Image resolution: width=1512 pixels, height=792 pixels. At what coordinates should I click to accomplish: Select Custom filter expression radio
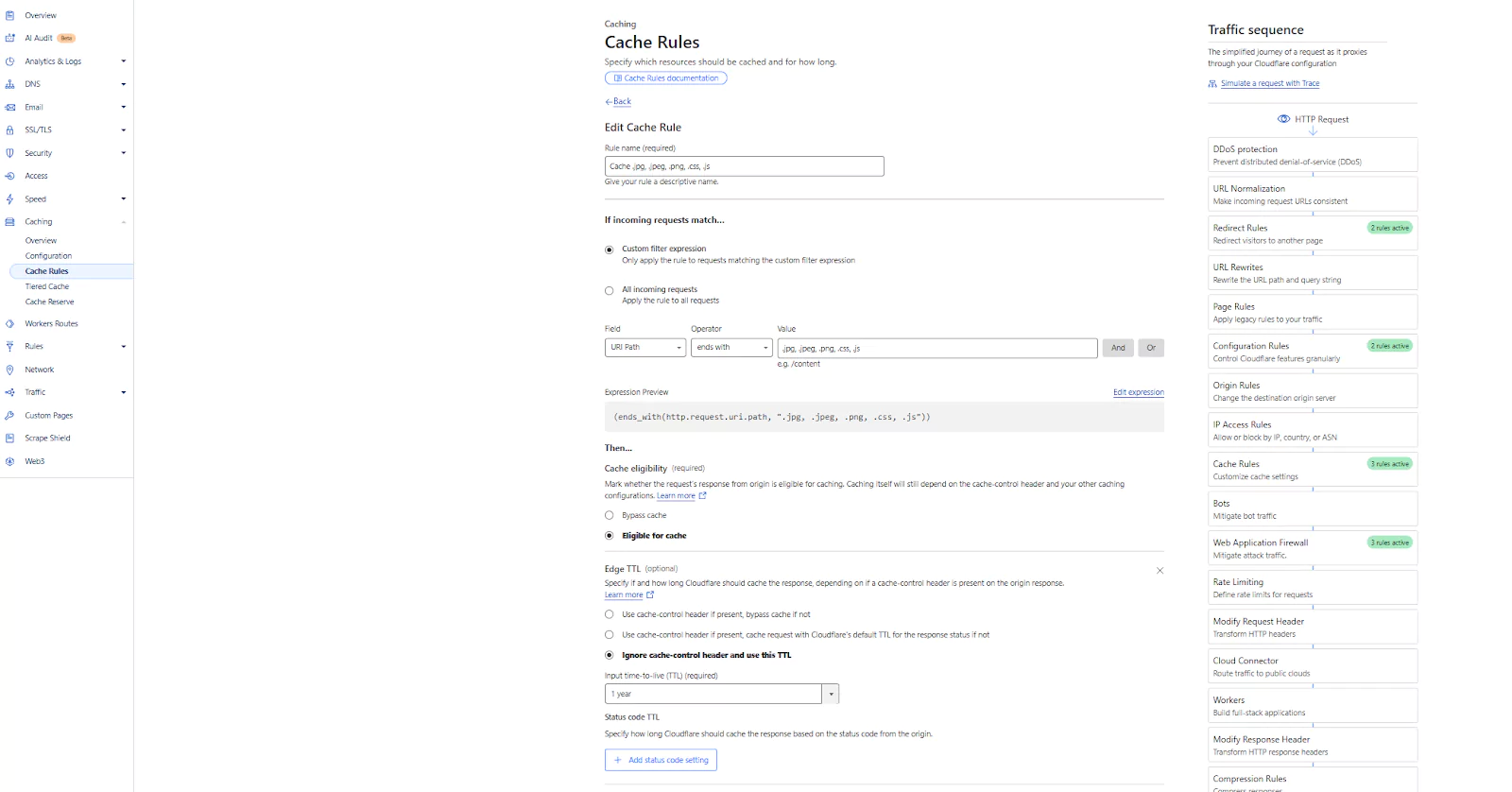coord(609,250)
